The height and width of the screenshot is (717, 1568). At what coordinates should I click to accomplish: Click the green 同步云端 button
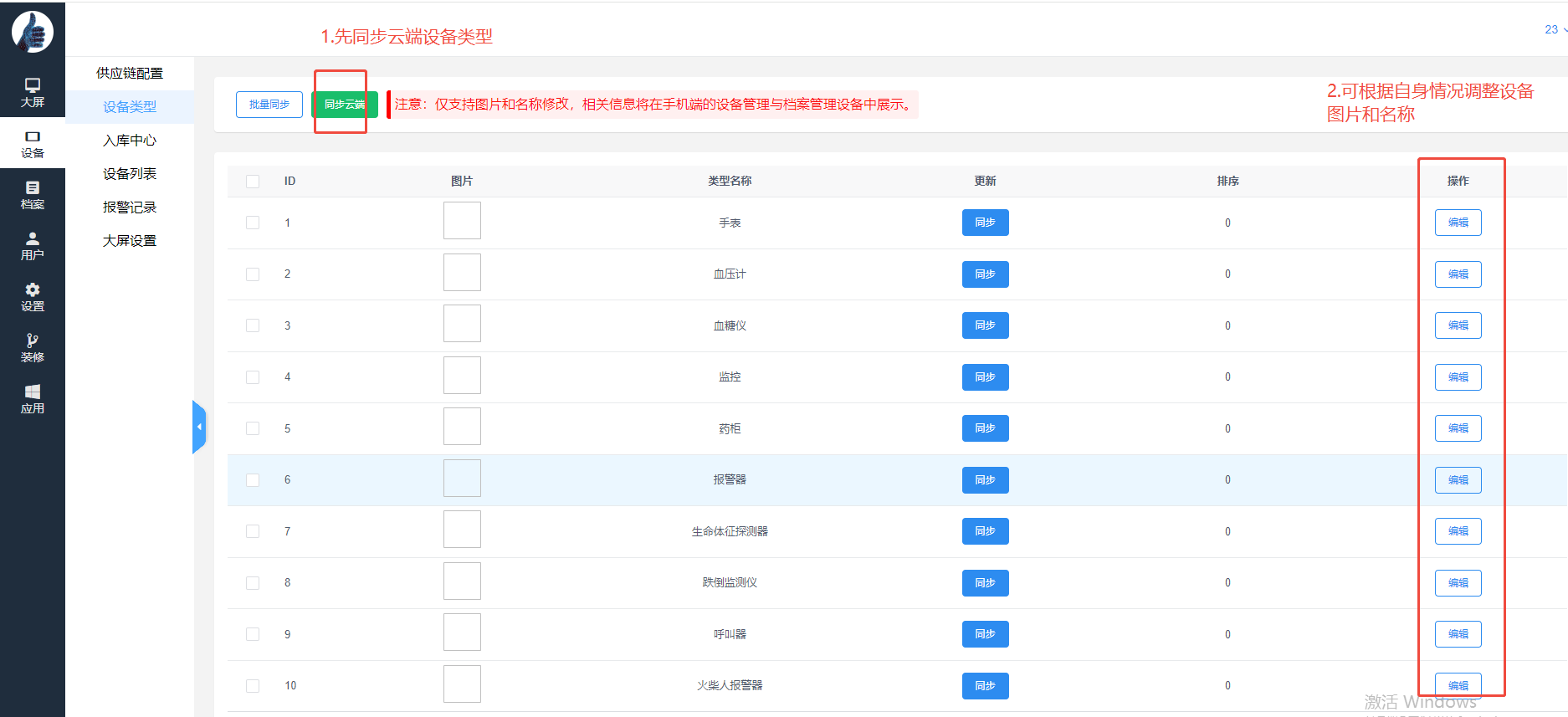[345, 105]
